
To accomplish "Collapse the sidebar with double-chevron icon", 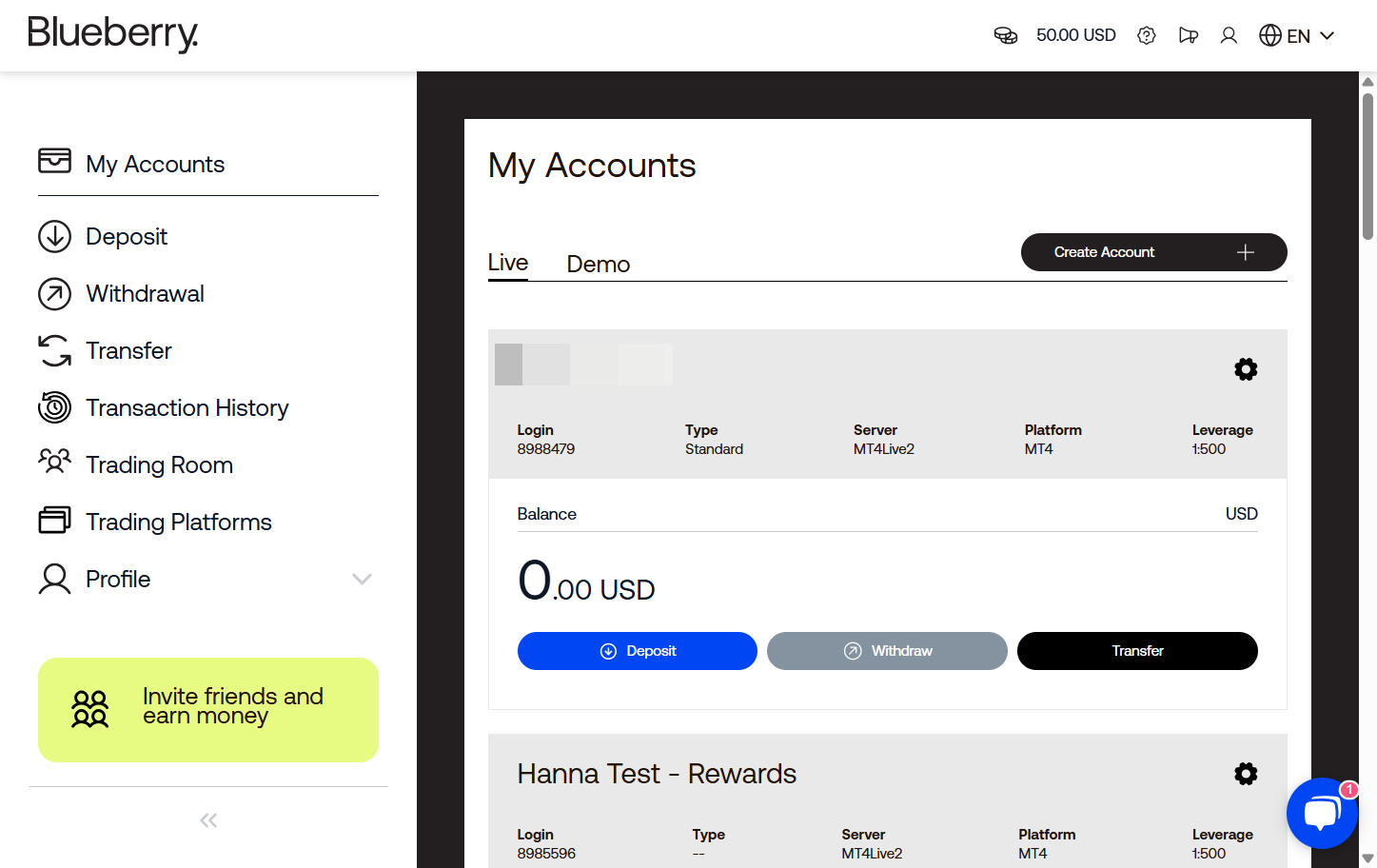I will 208,820.
